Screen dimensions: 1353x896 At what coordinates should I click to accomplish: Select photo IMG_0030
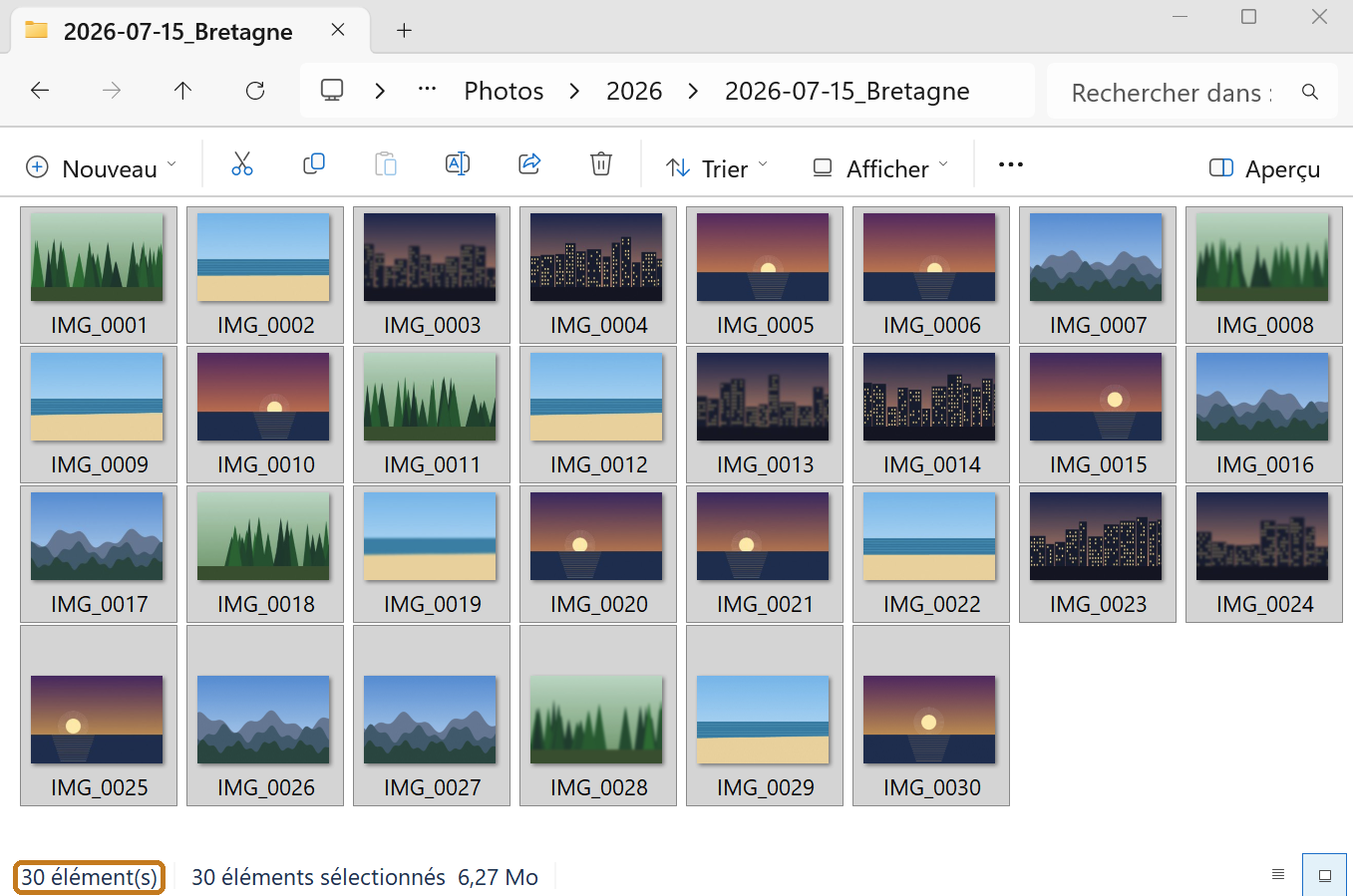click(x=931, y=715)
